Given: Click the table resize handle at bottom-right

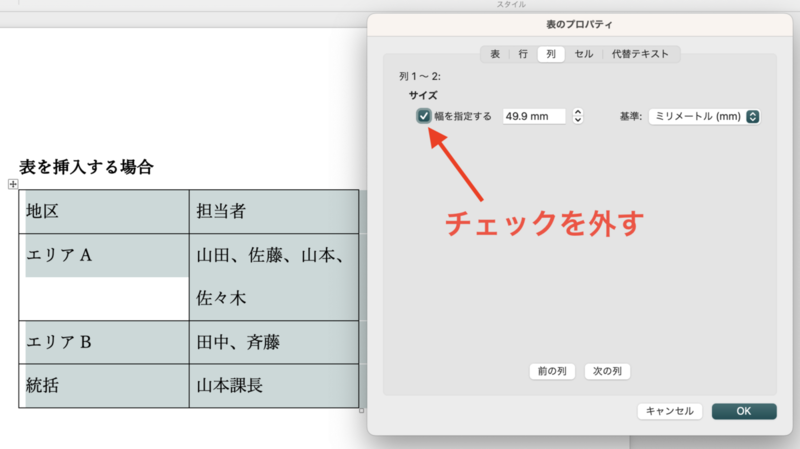Looking at the screenshot, I should (362, 410).
